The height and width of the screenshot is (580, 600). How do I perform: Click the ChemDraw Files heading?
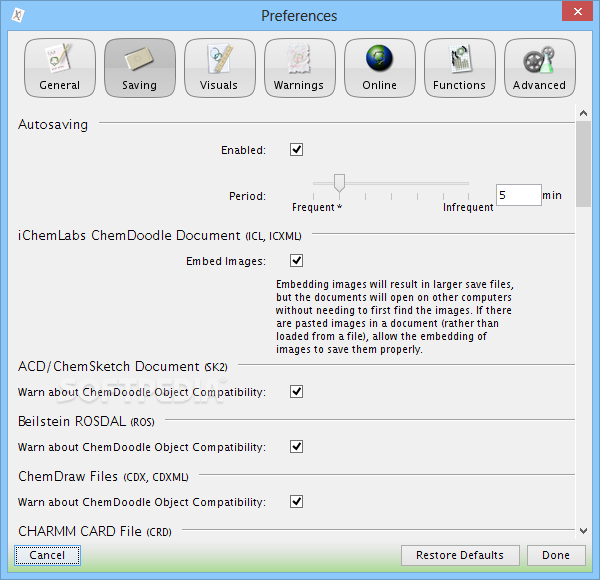tap(103, 477)
